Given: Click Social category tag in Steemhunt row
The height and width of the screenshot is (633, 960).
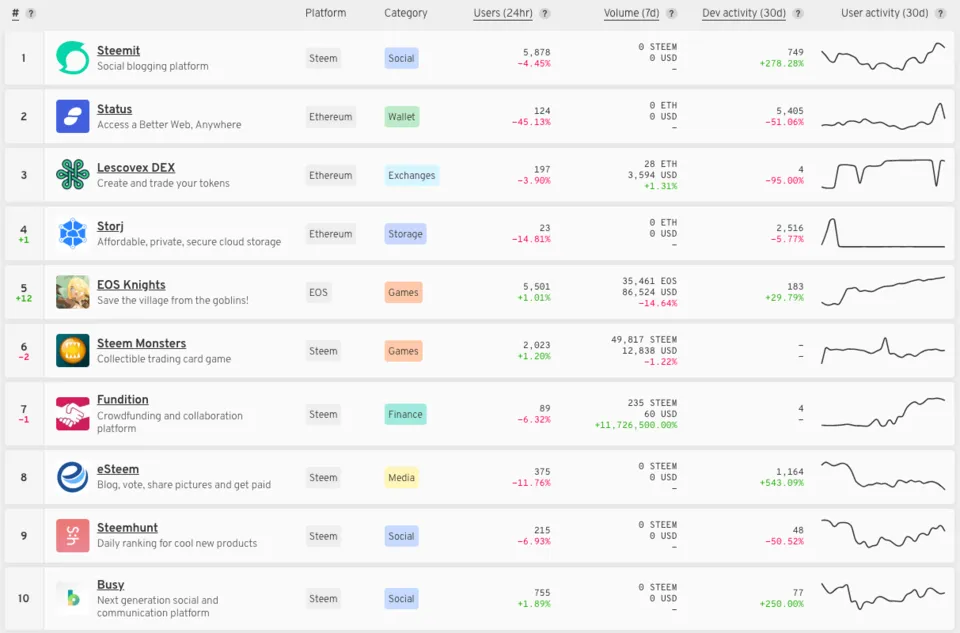Looking at the screenshot, I should (x=402, y=536).
